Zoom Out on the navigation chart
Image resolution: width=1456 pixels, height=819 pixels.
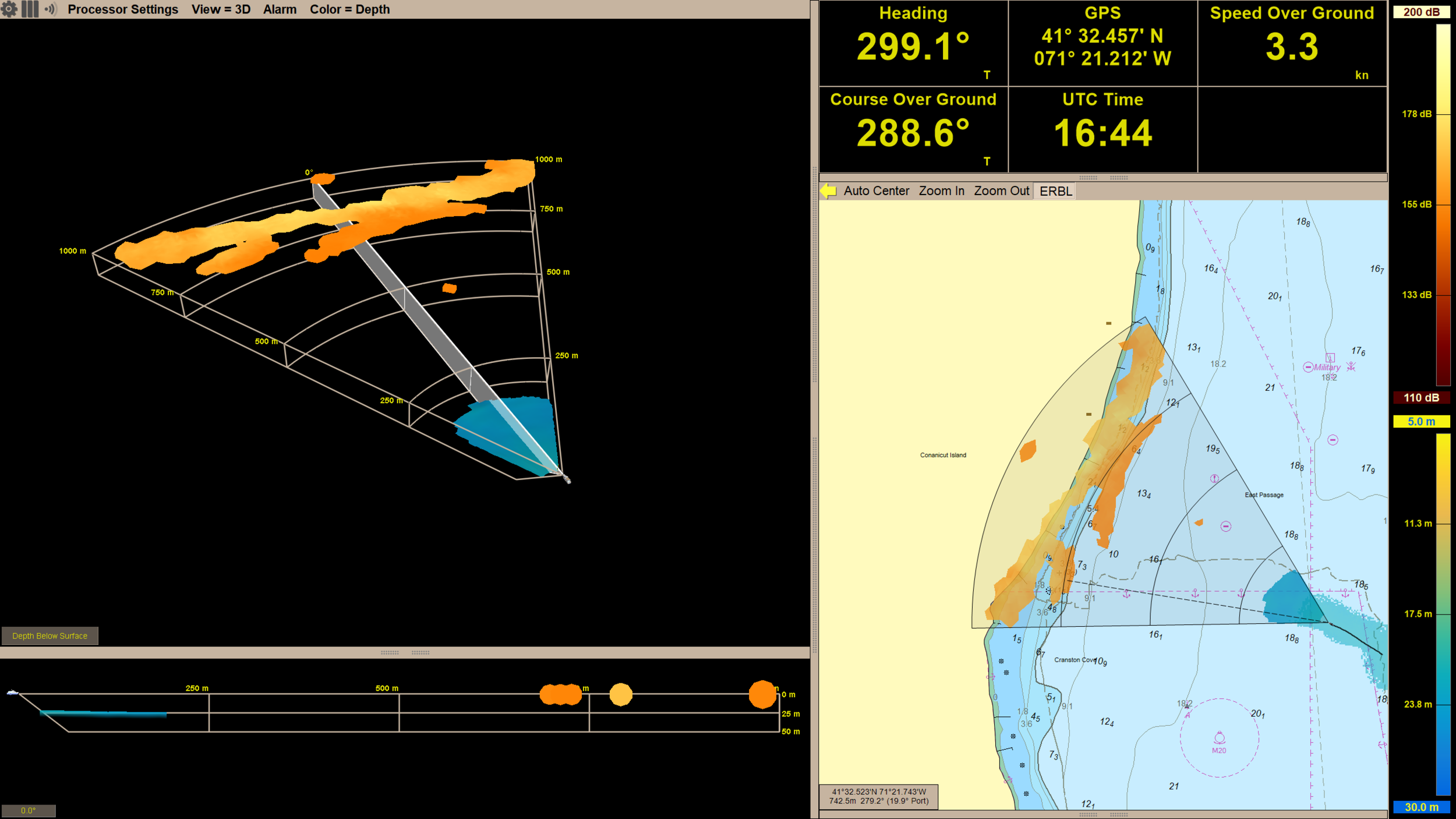[x=1001, y=190]
